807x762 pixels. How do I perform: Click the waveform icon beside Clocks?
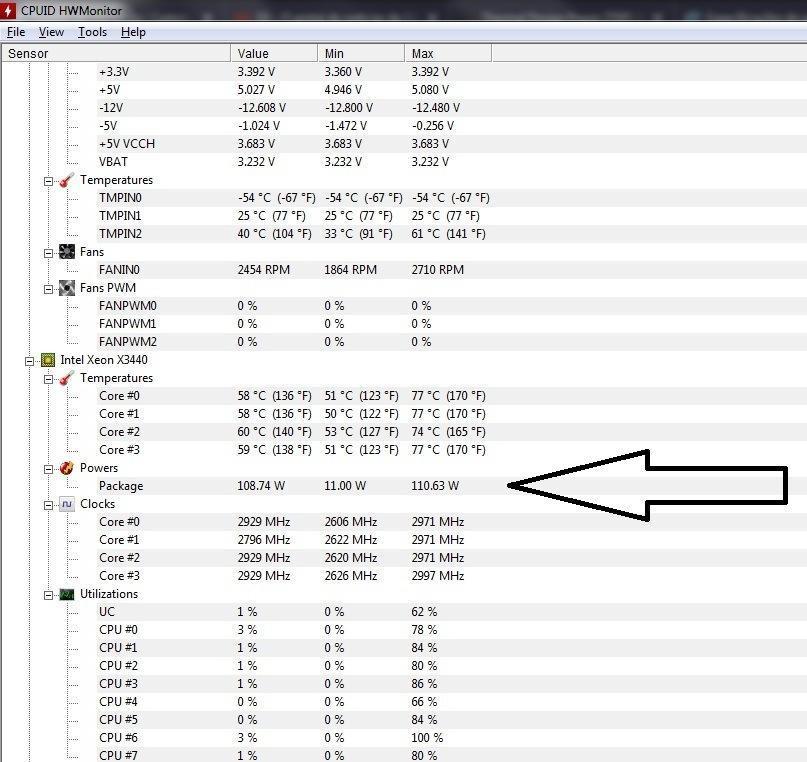(67, 504)
